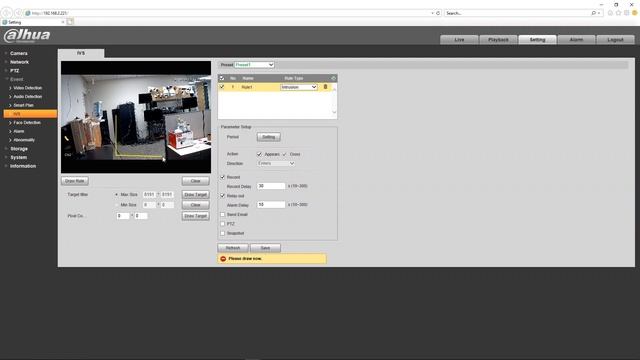640x360 pixels.
Task: Open the address bar history dropdown
Action: 432,13
